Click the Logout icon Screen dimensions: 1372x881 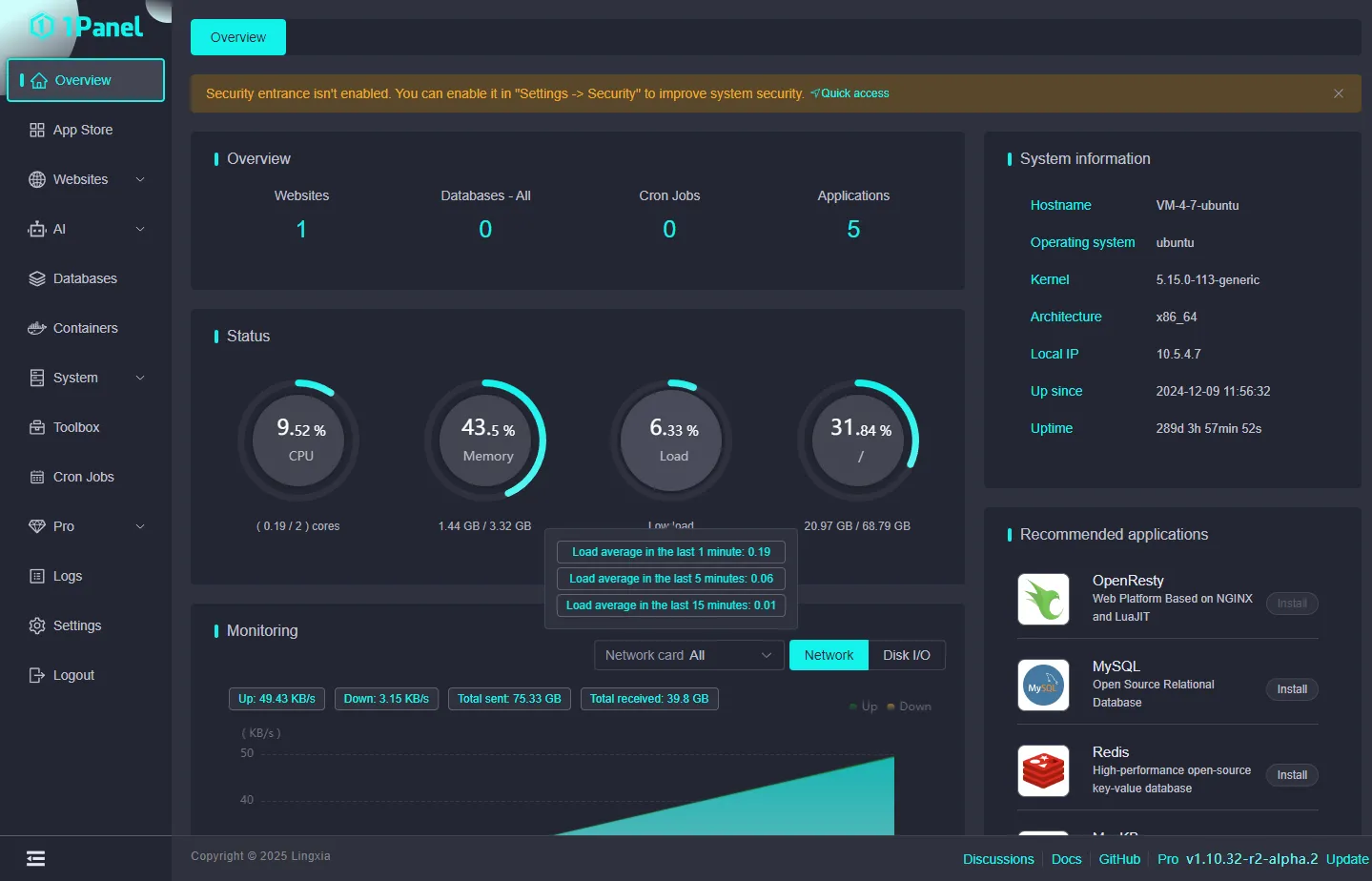pyautogui.click(x=37, y=675)
